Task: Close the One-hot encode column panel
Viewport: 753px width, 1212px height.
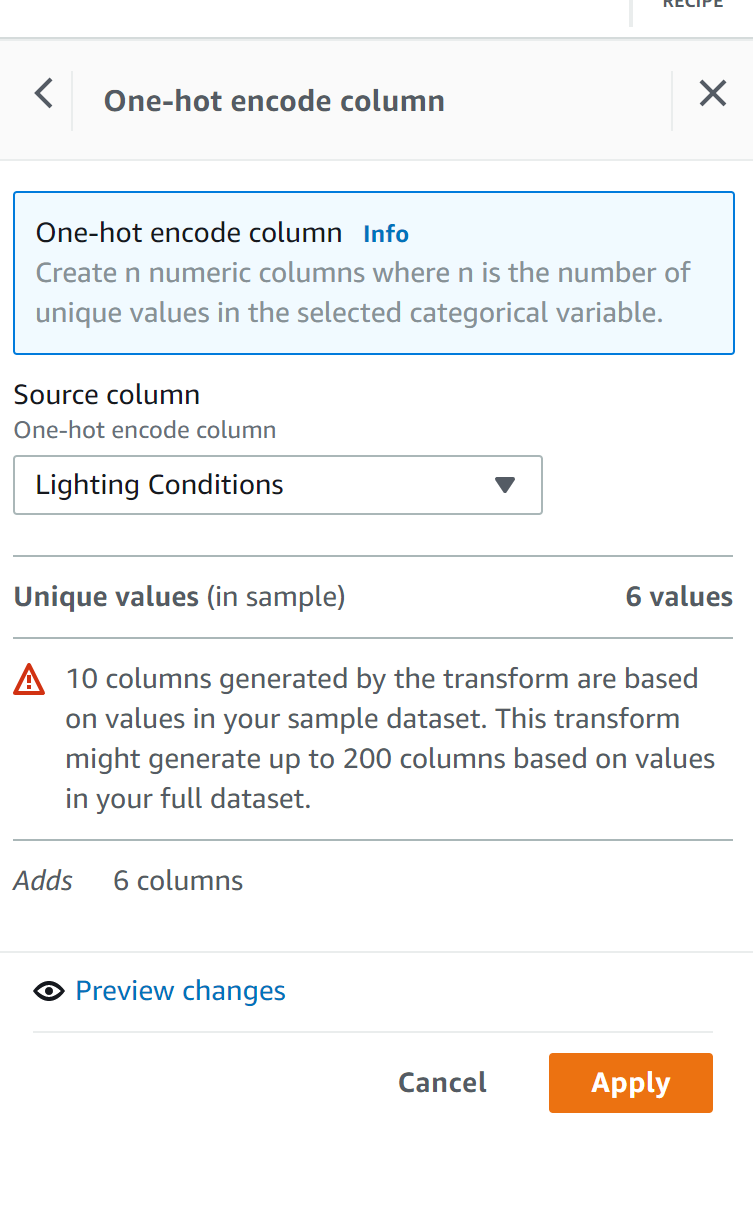Action: 712,95
